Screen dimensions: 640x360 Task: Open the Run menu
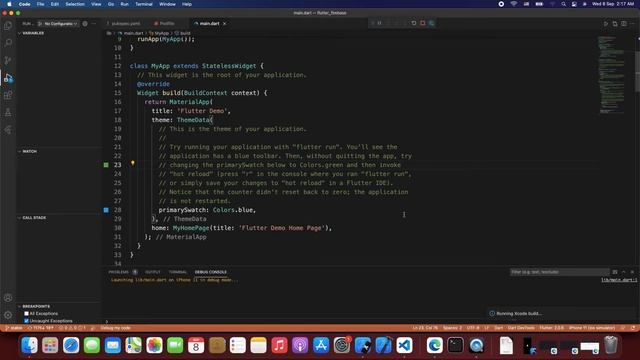pyautogui.click(x=124, y=4)
